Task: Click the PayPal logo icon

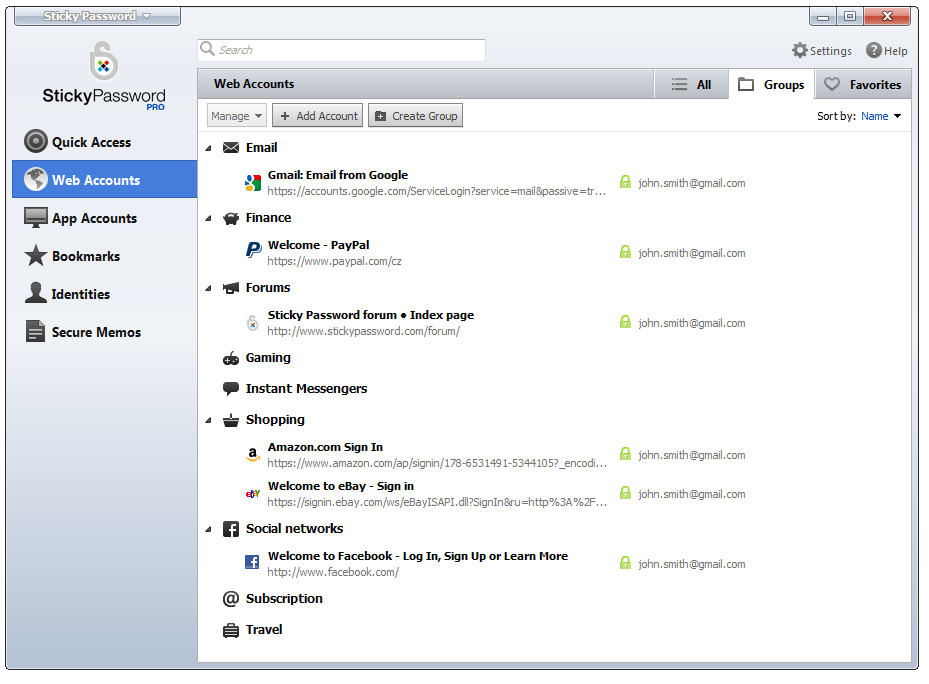Action: pyautogui.click(x=253, y=251)
